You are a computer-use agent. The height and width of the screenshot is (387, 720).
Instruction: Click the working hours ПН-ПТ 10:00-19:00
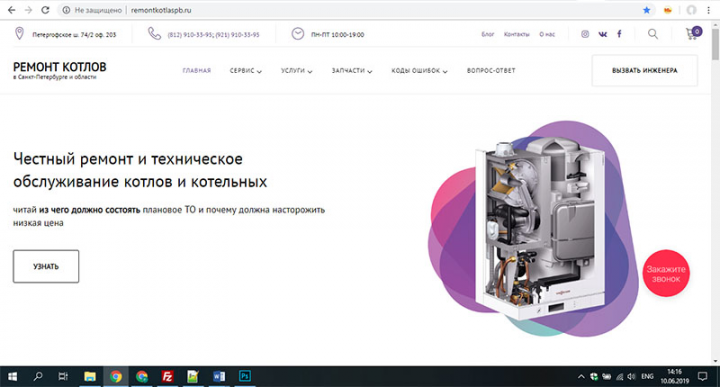pos(338,34)
